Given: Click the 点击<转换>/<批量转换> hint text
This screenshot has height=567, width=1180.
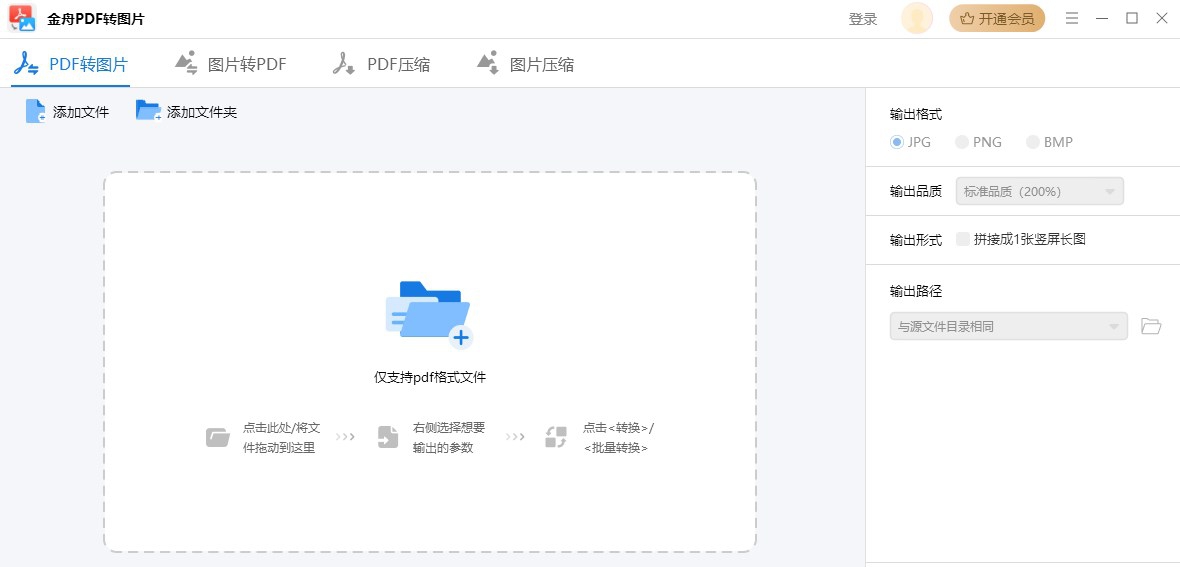Looking at the screenshot, I should 618,437.
